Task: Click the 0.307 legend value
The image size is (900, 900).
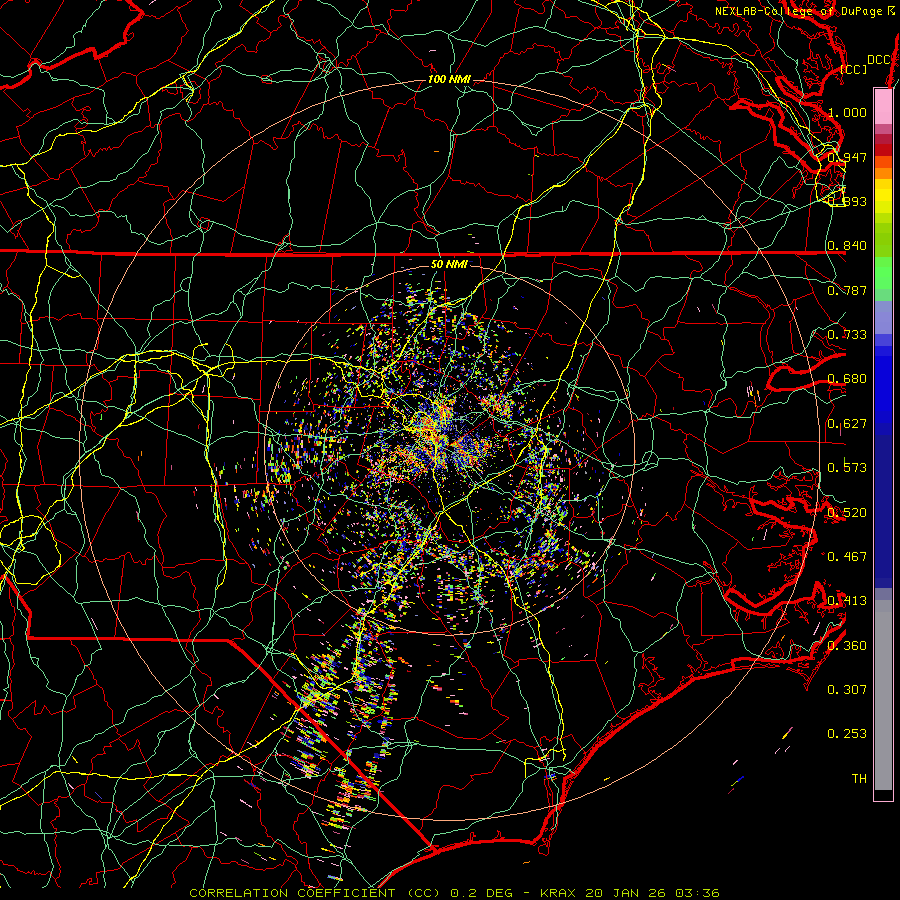Action: [847, 690]
